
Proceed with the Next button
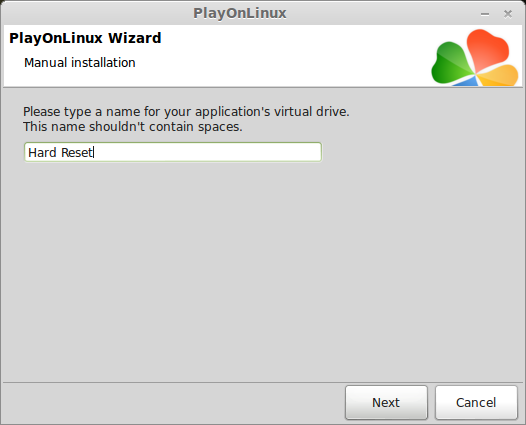coord(386,402)
